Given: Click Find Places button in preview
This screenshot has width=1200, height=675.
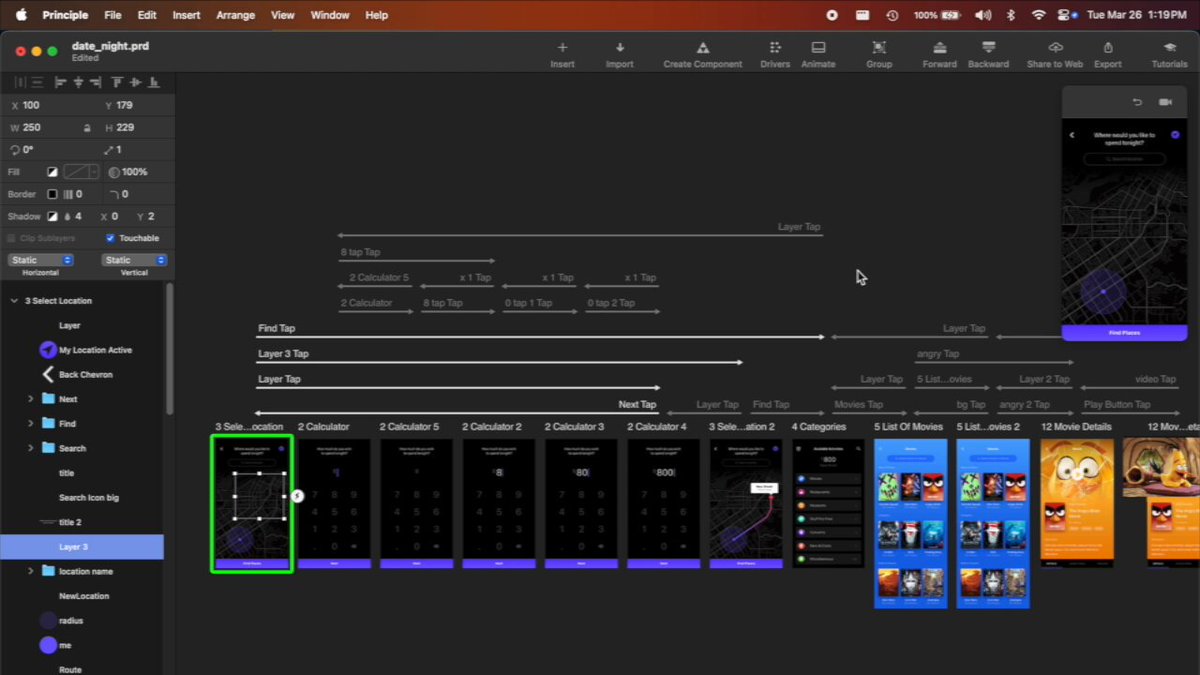Looking at the screenshot, I should pyautogui.click(x=1124, y=333).
